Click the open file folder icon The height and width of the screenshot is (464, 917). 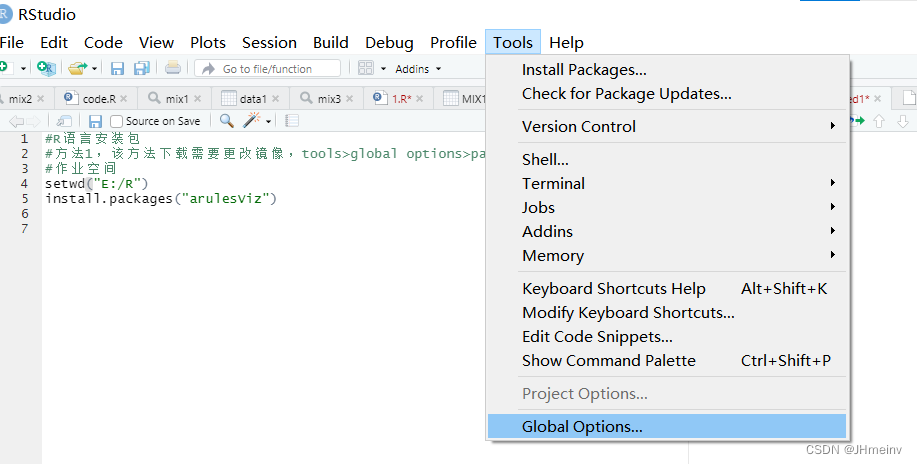tap(76, 69)
